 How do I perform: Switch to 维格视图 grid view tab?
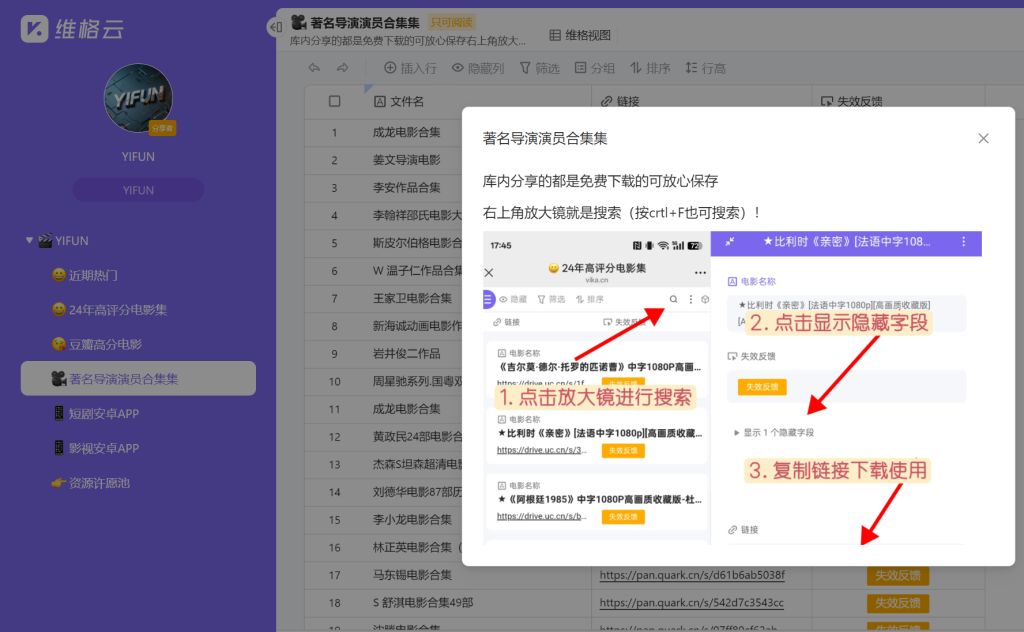click(x=580, y=35)
